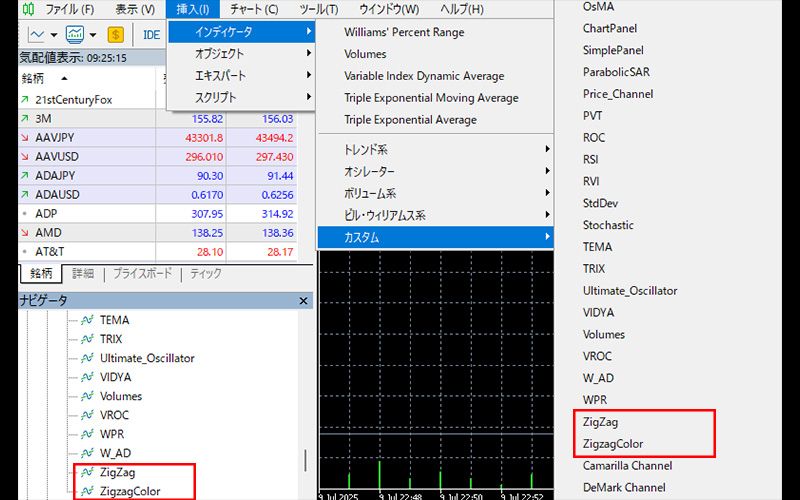Close the ナビゲータ panel
Viewport: 800px width, 500px height.
(x=305, y=300)
